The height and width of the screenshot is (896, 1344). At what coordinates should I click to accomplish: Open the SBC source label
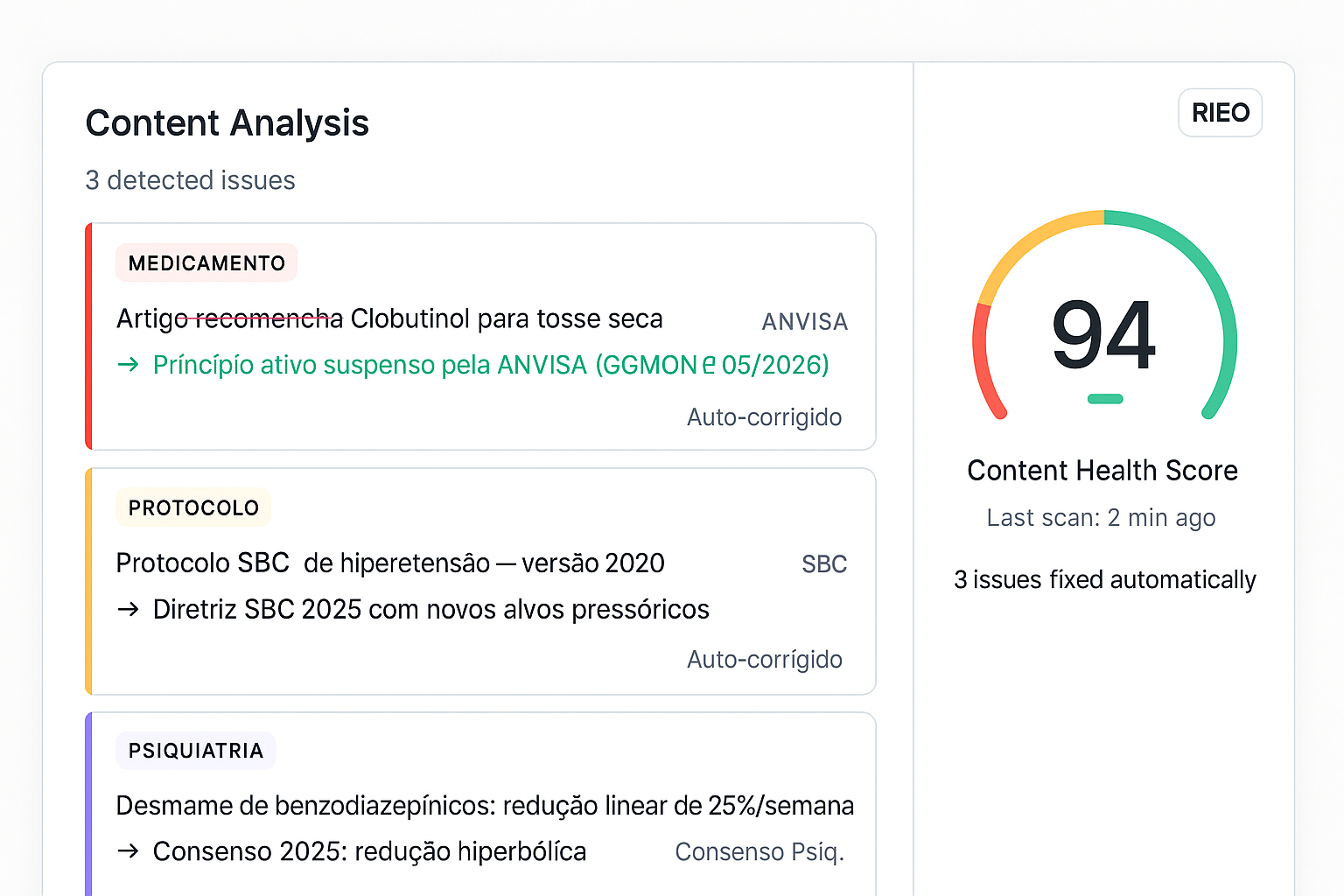(824, 564)
